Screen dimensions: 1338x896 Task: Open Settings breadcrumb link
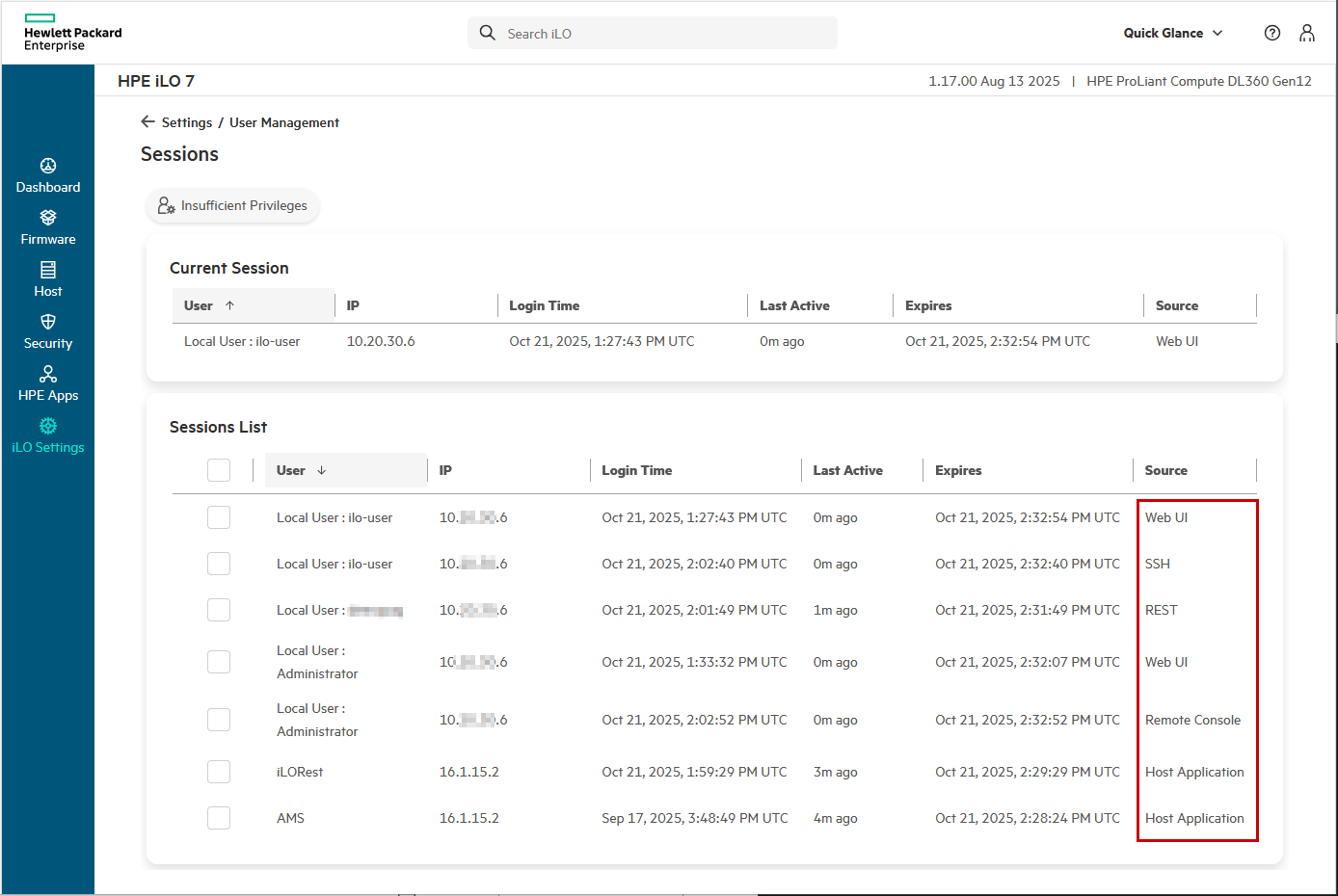pyautogui.click(x=187, y=122)
